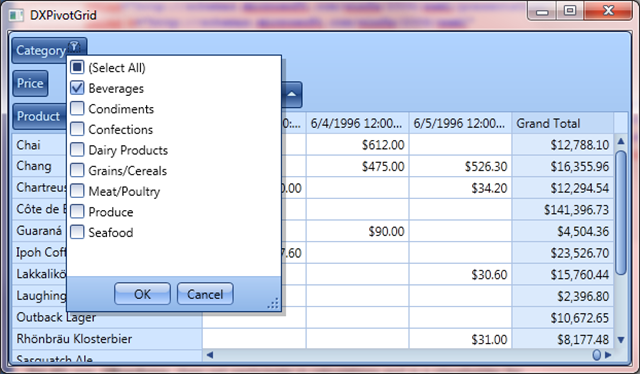Tick the Grains/Cereals checkbox

point(77,170)
